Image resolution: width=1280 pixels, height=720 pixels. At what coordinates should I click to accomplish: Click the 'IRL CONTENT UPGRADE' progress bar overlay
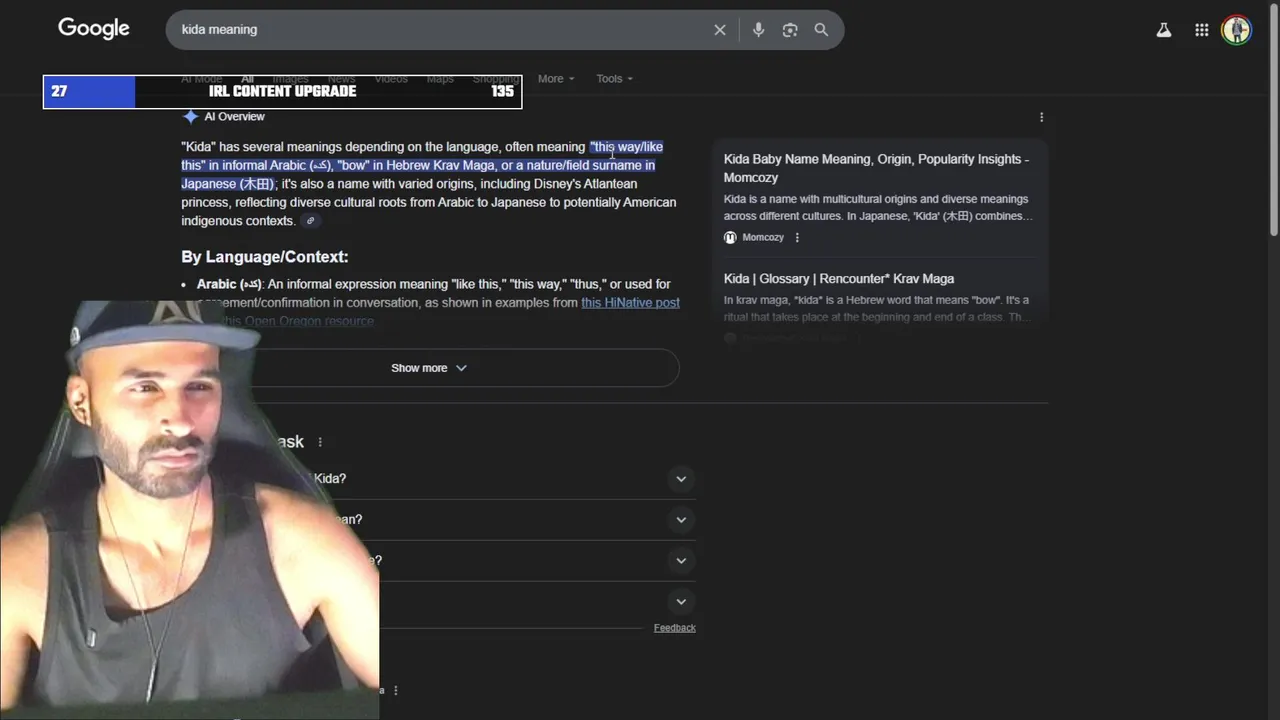[282, 91]
